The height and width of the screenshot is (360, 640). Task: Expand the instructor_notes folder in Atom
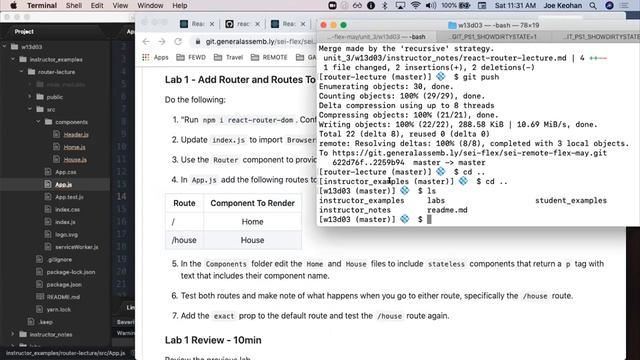[13, 334]
